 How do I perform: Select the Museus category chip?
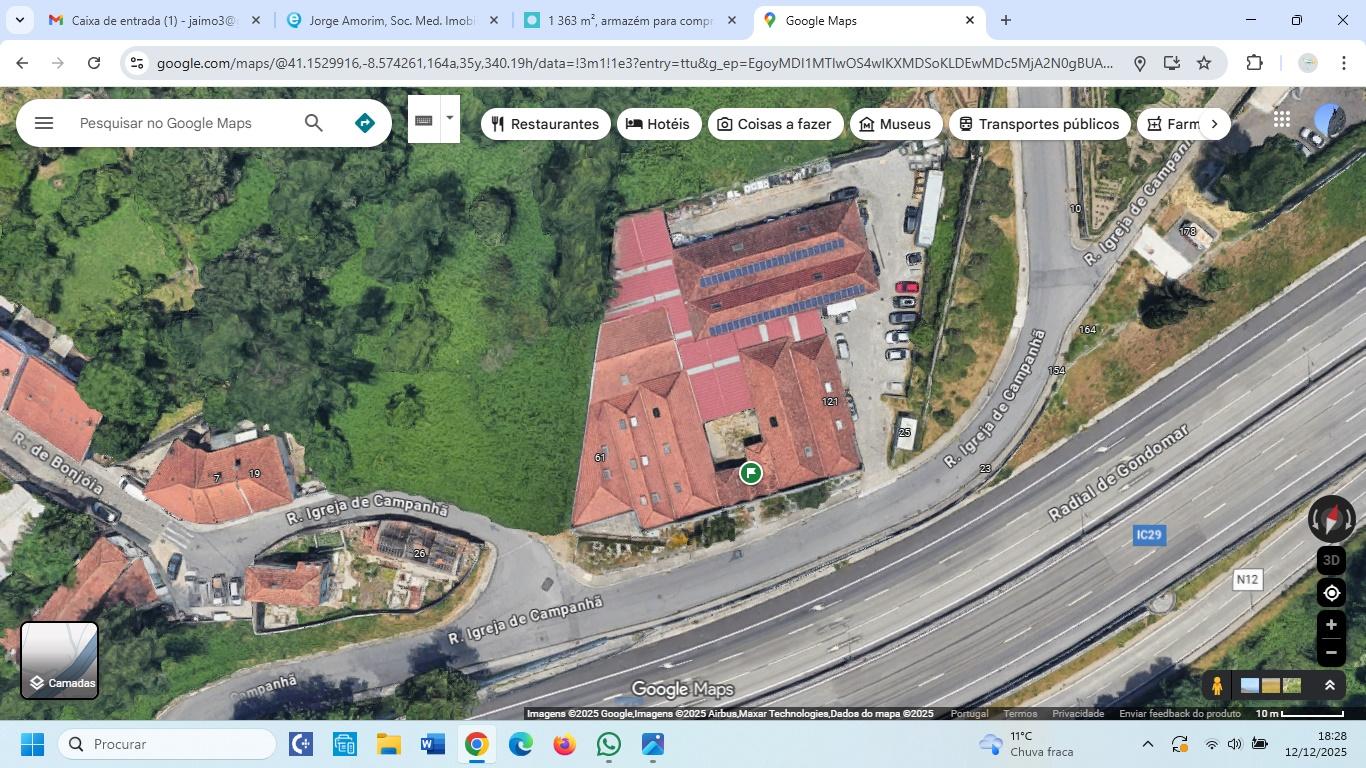tap(896, 124)
